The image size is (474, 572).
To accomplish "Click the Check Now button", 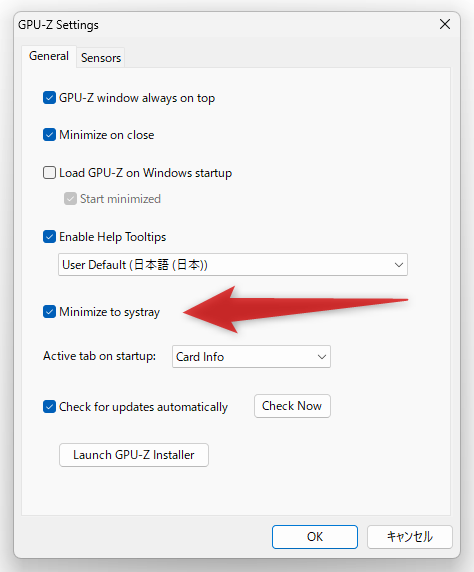I will click(292, 406).
